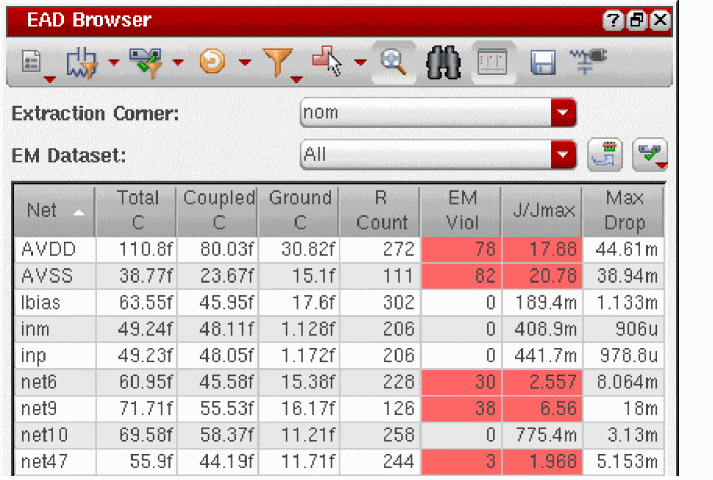Sort by Coupled C column header
Image resolution: width=713 pixels, height=480 pixels.
tap(217, 211)
